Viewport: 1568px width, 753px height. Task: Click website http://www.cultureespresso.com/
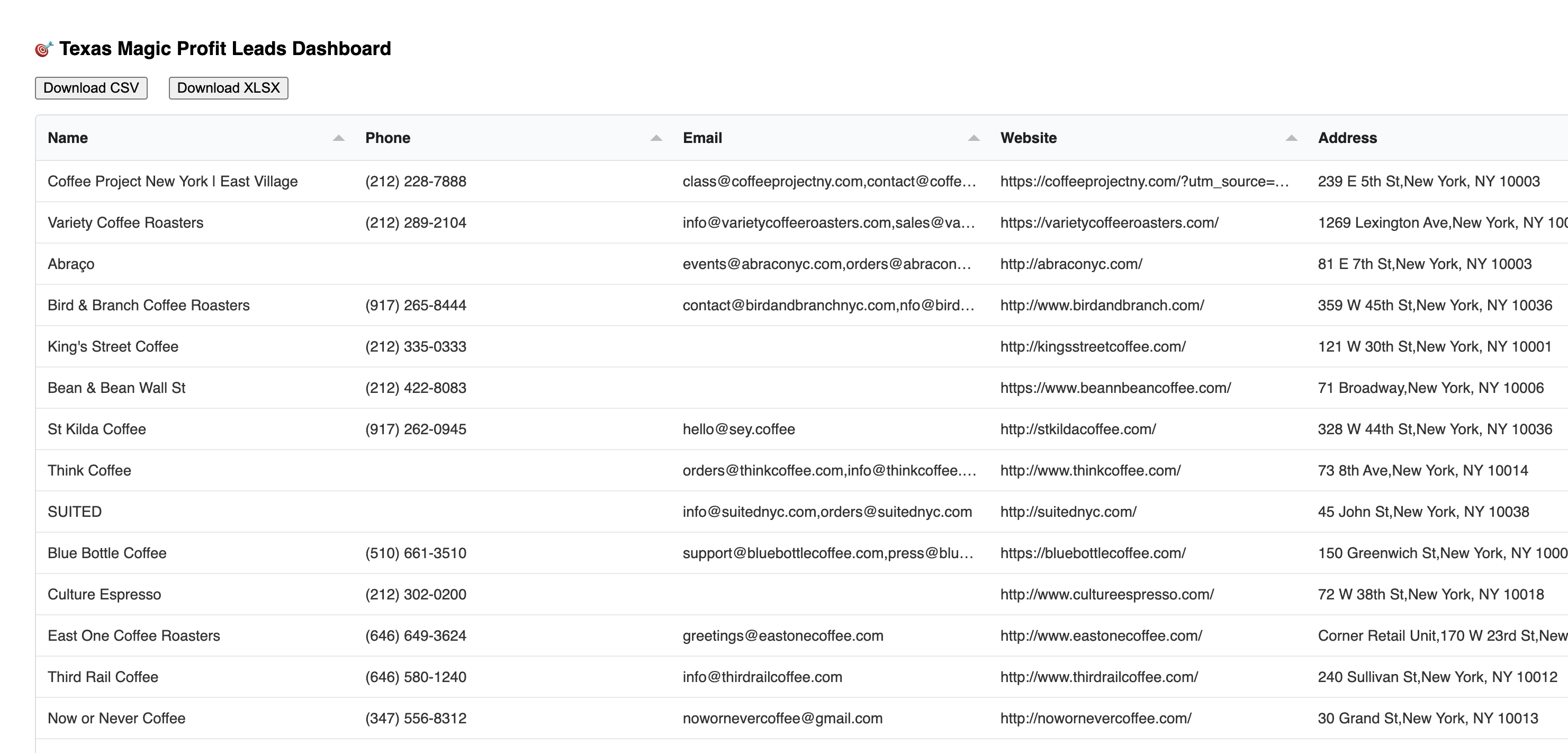tap(1106, 595)
